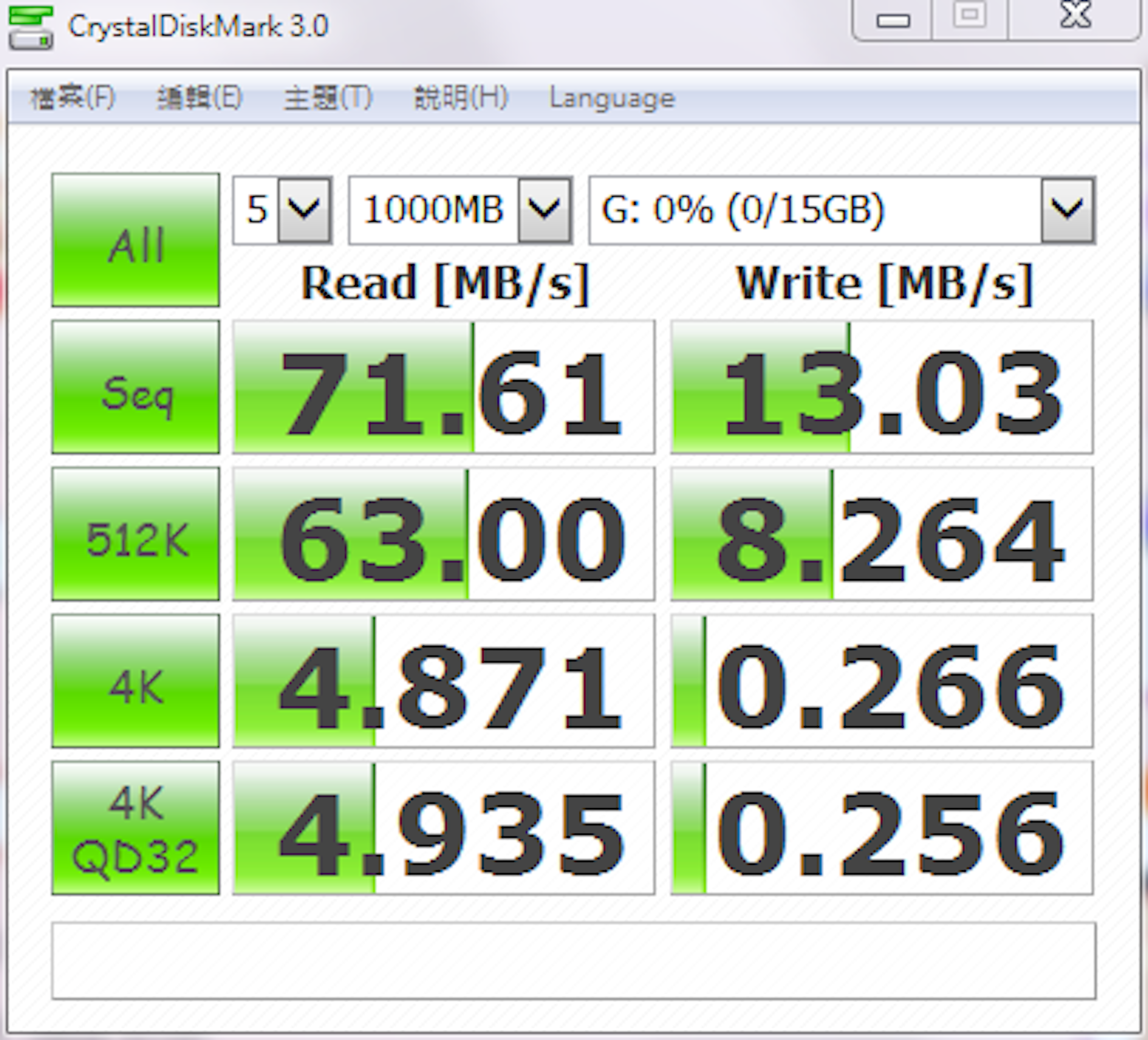Screen dimensions: 1148x1040
Task: Open the 檔案(F) file menu
Action: click(x=72, y=98)
